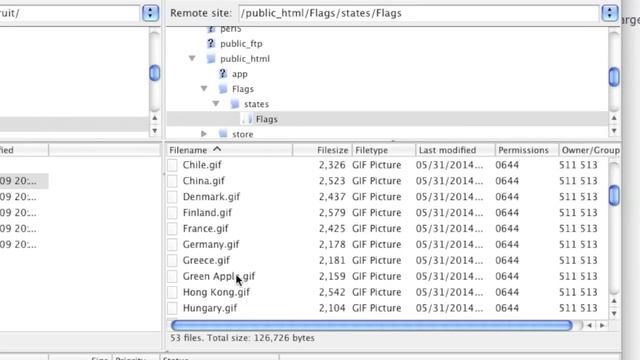Click Chile.gif filesize 2,326
Image resolution: width=640 pixels, height=360 pixels.
[x=332, y=165]
